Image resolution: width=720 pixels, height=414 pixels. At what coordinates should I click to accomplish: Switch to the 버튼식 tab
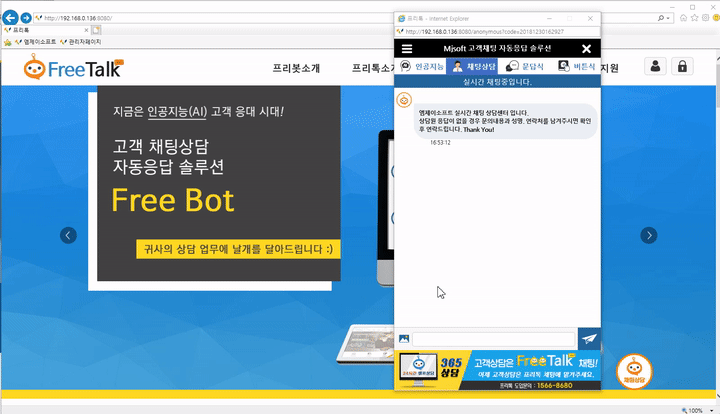pos(575,67)
